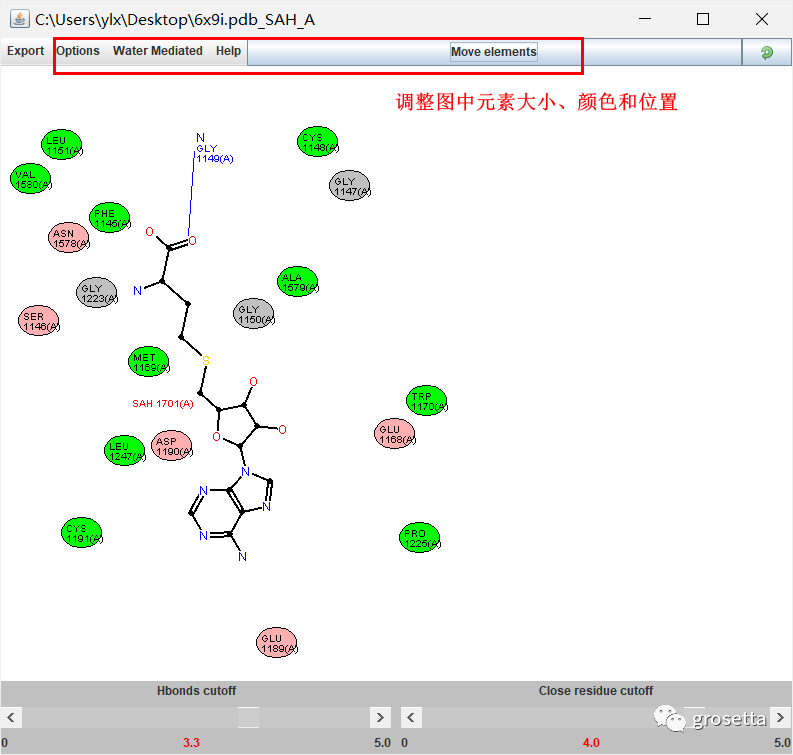
Task: Increase Hbonds cutoff with right arrow
Action: pos(380,717)
